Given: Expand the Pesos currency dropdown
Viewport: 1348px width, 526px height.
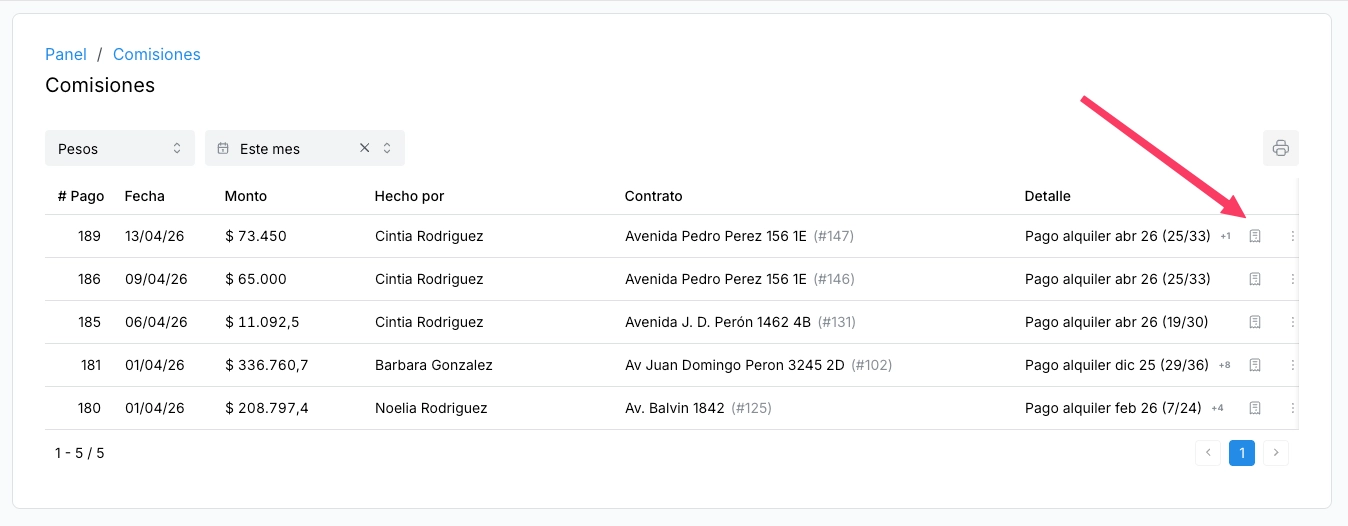Looking at the screenshot, I should coord(120,148).
